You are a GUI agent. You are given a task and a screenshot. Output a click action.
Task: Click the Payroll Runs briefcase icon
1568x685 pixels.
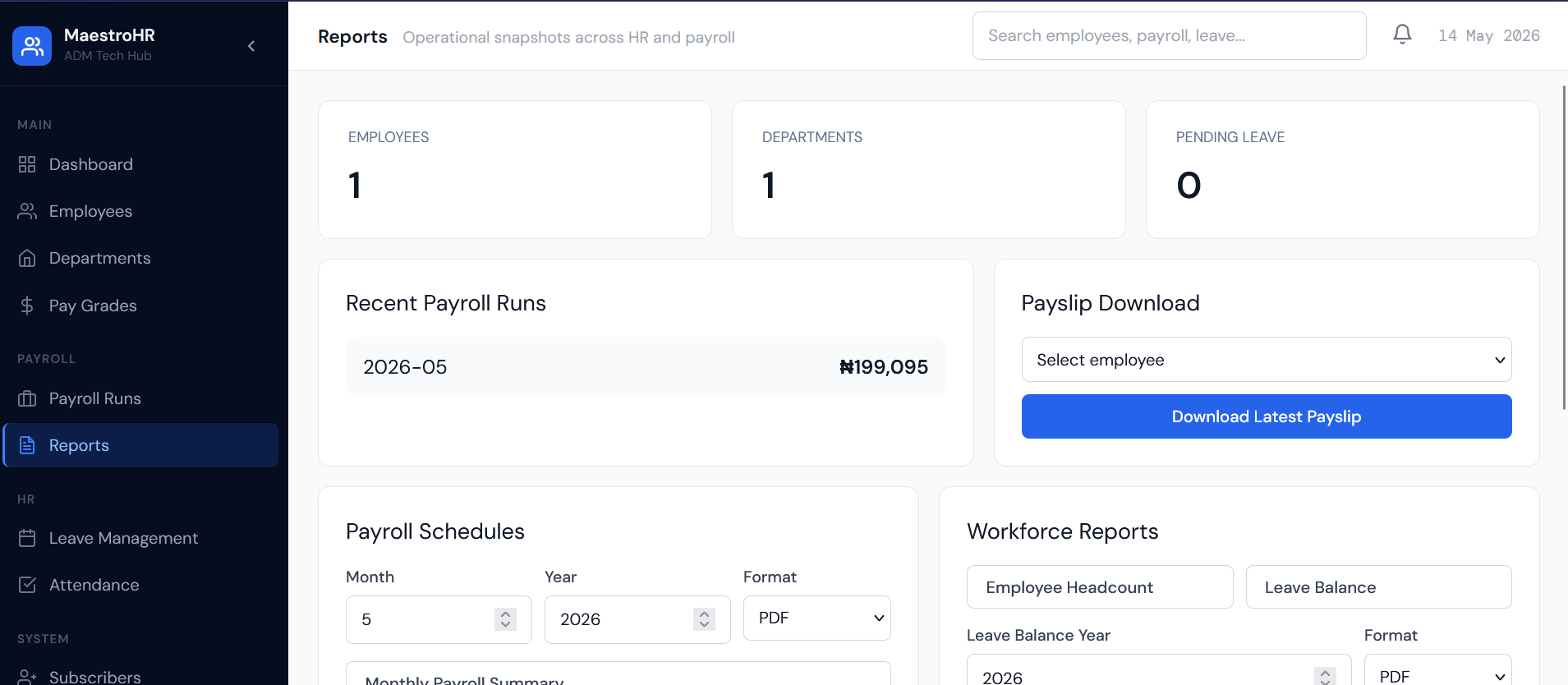pos(27,398)
